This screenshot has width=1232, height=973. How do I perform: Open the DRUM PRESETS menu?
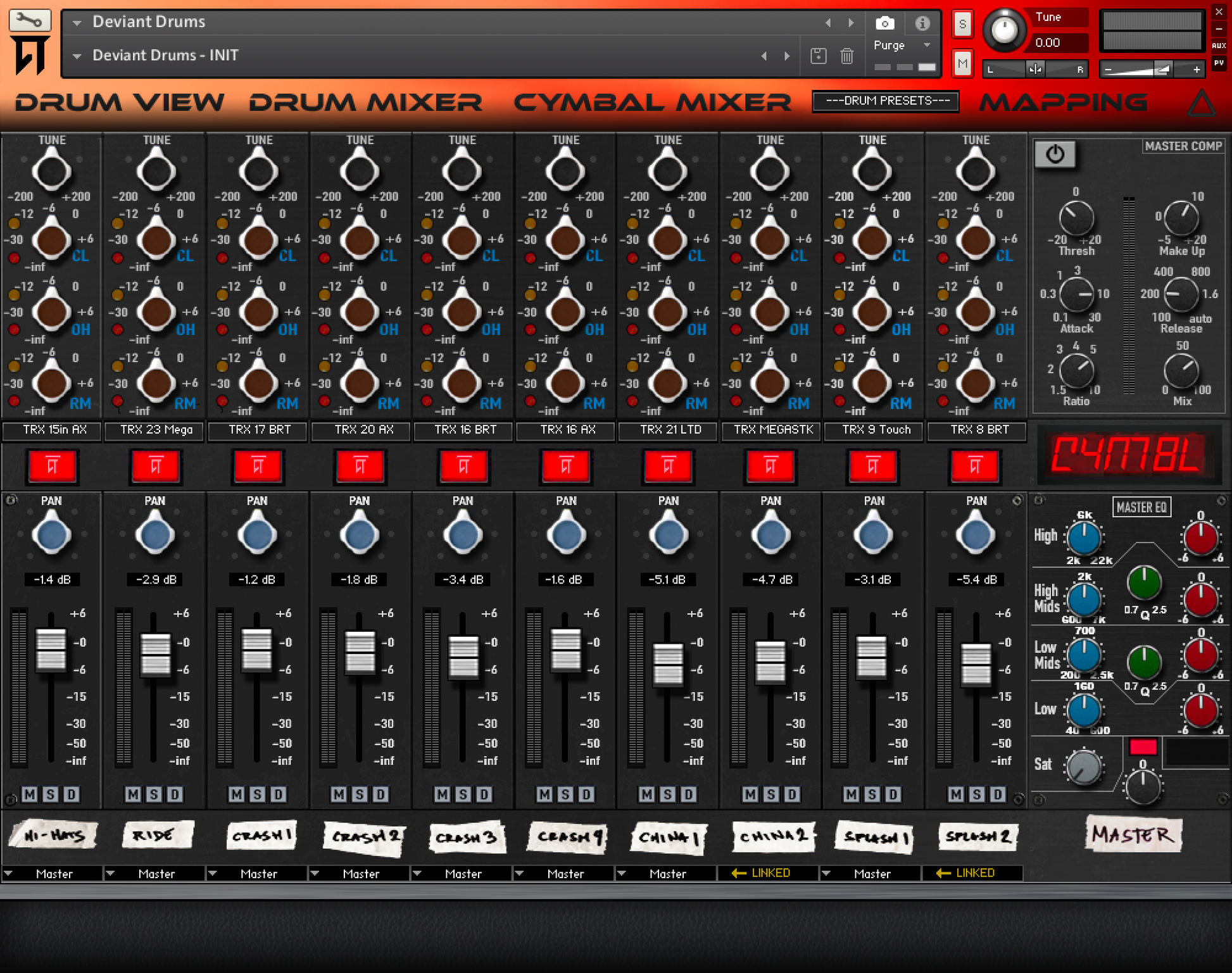point(885,101)
